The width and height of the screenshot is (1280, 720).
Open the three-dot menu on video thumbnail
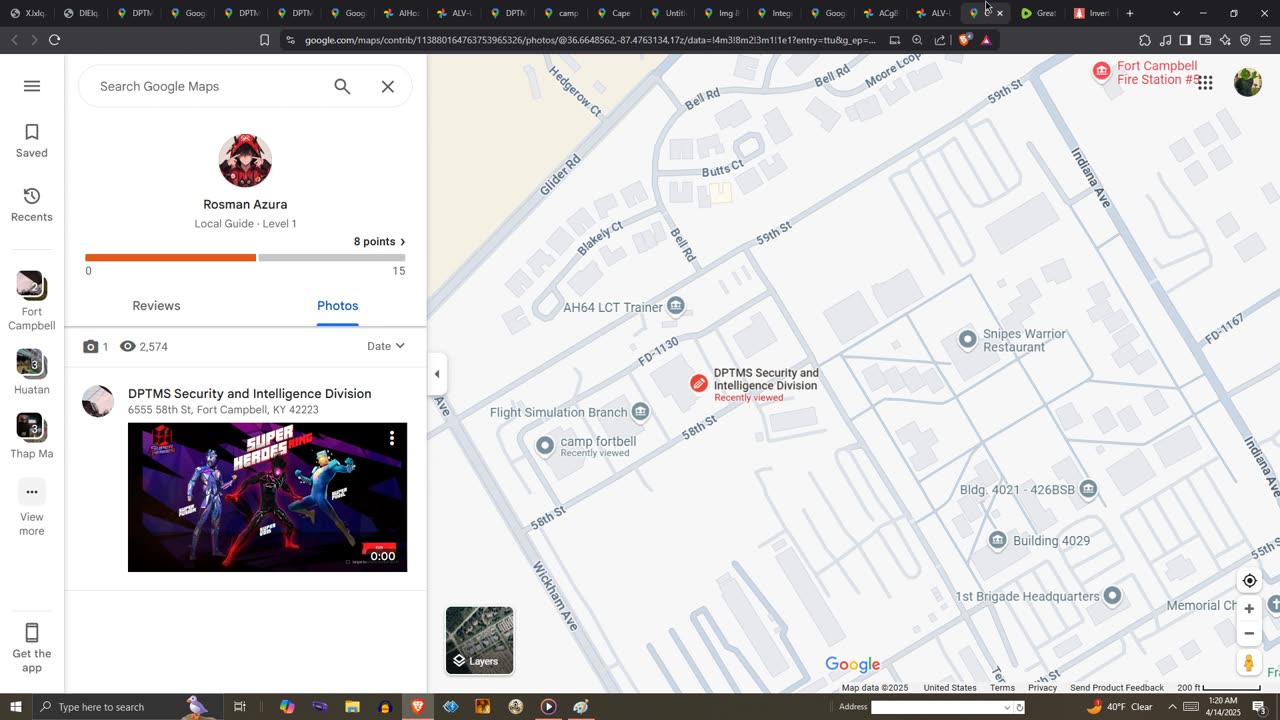(392, 438)
